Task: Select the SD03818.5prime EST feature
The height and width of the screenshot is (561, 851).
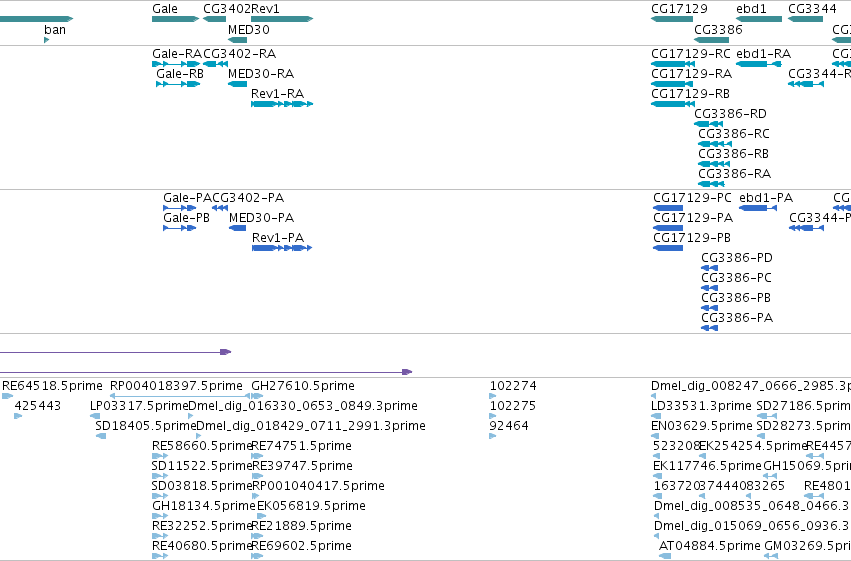Action: point(160,496)
